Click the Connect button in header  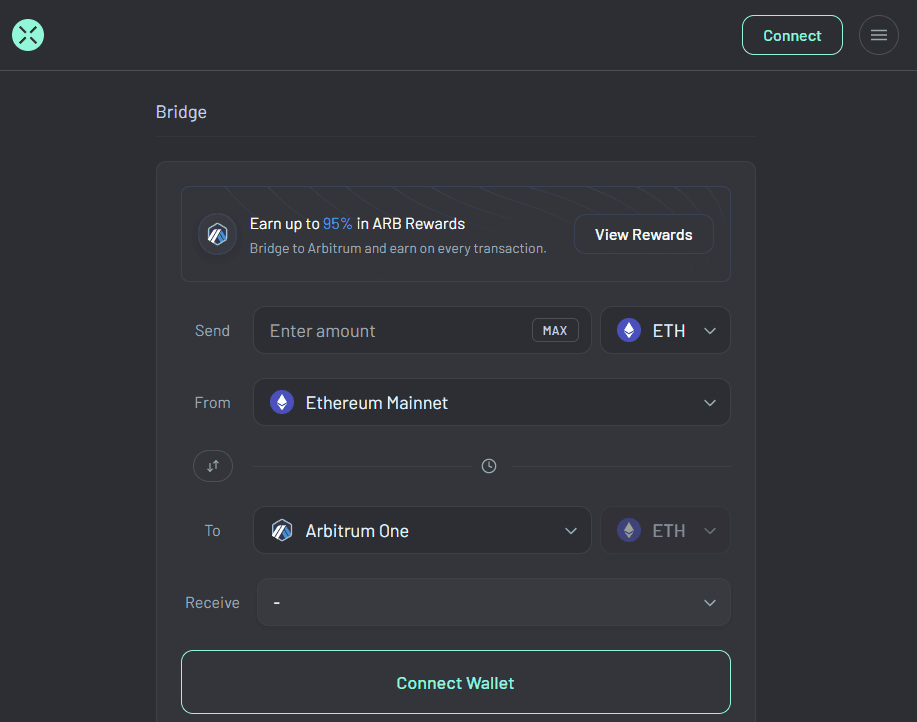pos(792,35)
